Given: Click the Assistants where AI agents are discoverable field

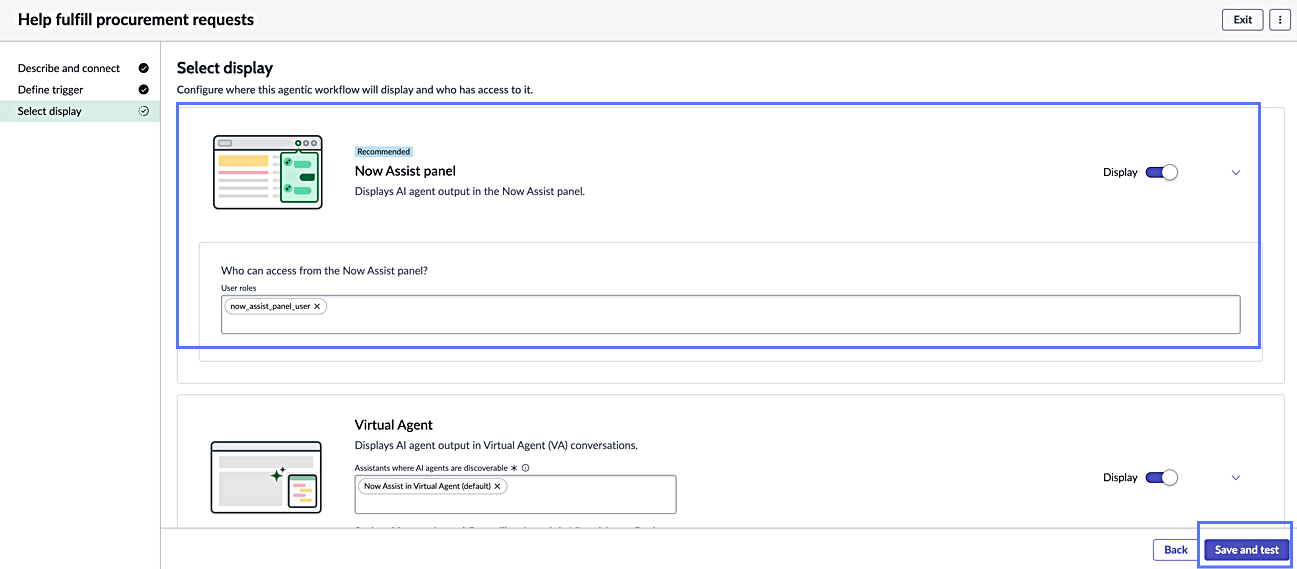Looking at the screenshot, I should click(516, 494).
